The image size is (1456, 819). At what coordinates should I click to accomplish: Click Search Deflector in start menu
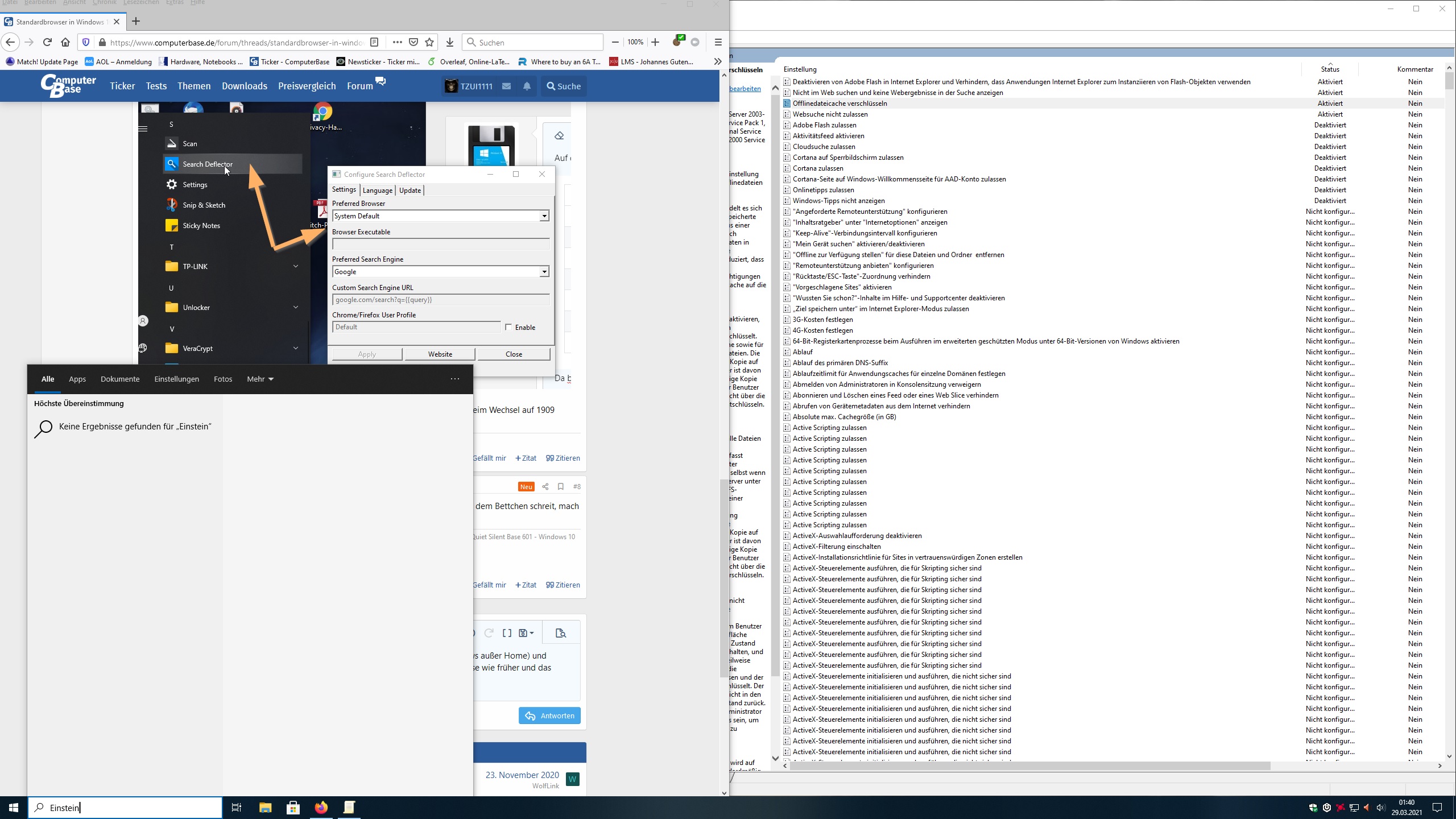coord(233,164)
